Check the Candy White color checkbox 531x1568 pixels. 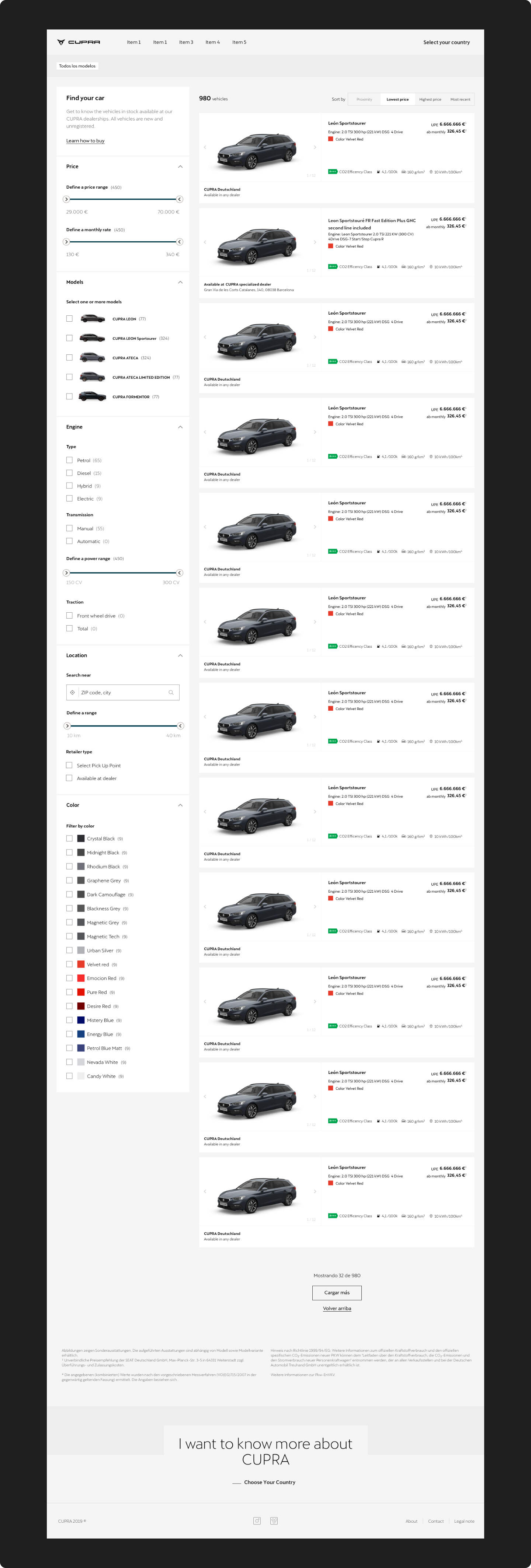(x=69, y=1076)
